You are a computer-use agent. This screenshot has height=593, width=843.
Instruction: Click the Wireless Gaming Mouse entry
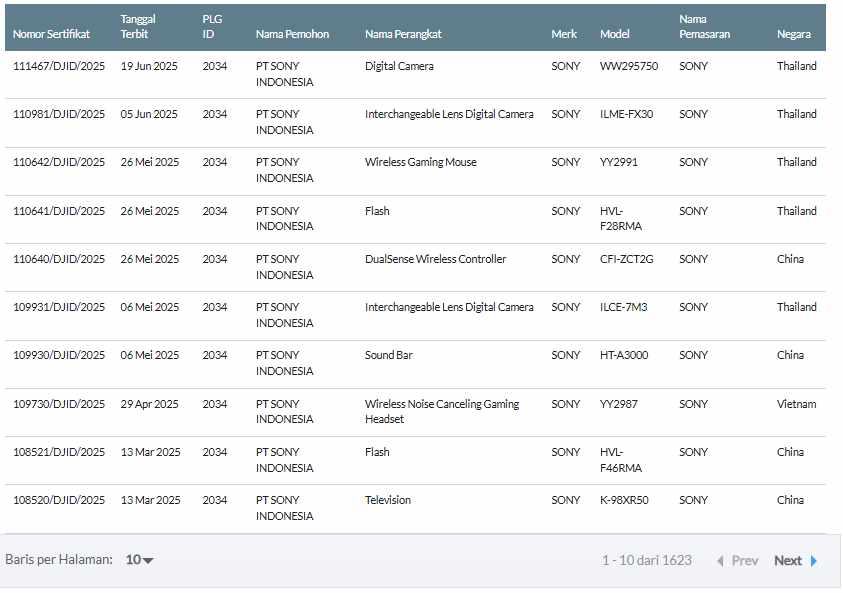coord(420,162)
